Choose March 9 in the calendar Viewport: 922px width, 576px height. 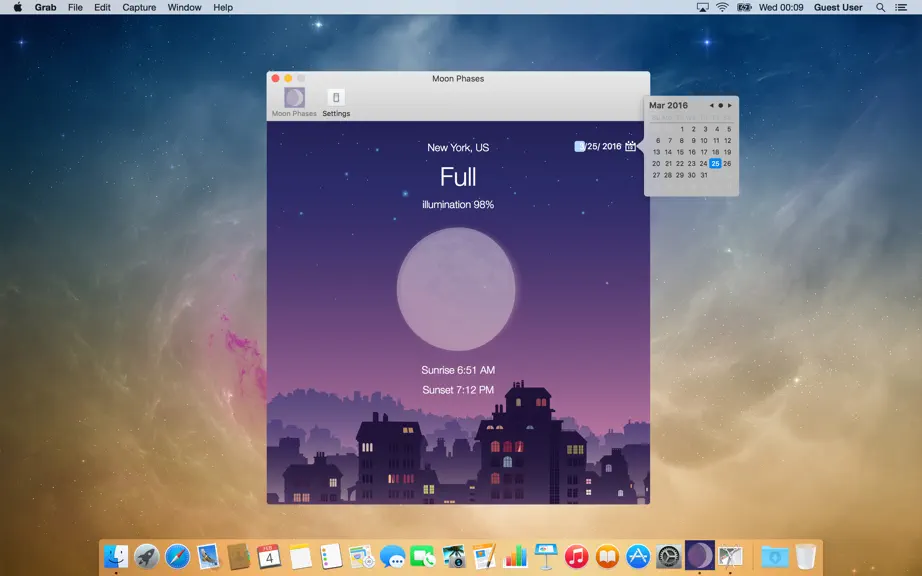tap(693, 140)
